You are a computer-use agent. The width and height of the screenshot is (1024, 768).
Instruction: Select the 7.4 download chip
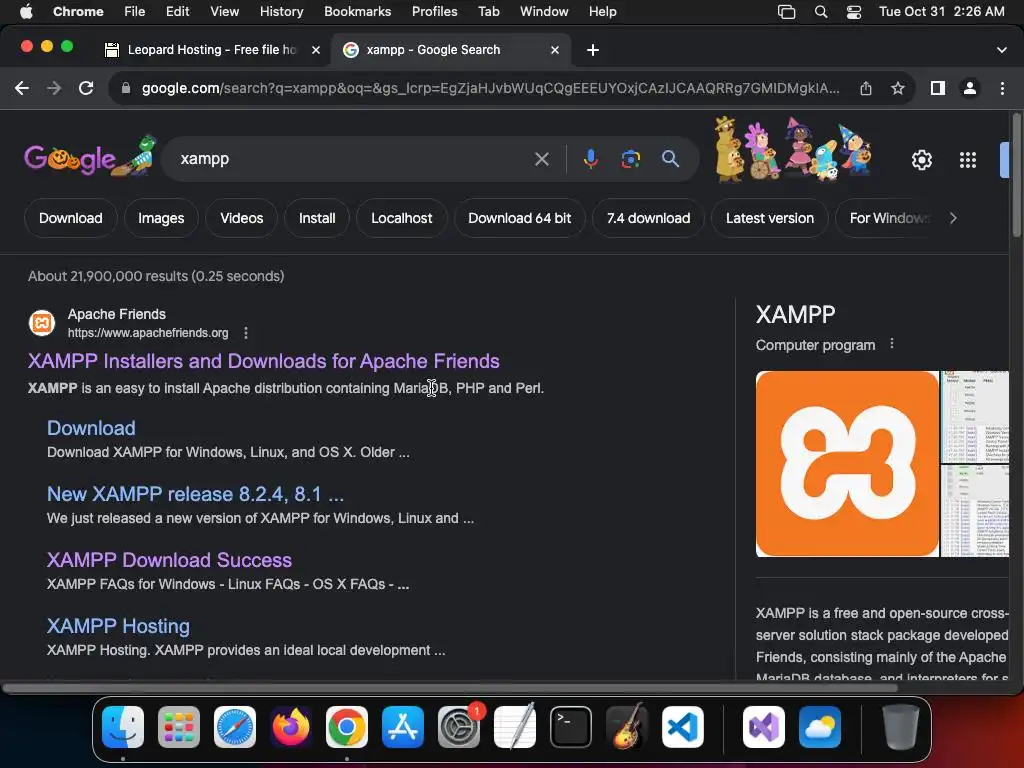pyautogui.click(x=648, y=218)
